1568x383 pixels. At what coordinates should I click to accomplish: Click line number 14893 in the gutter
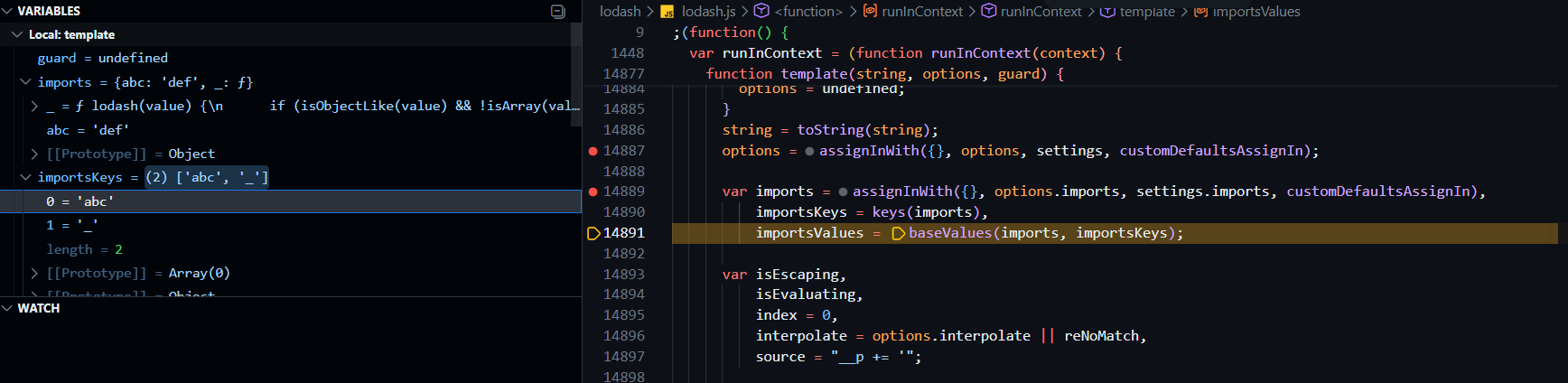(x=624, y=275)
